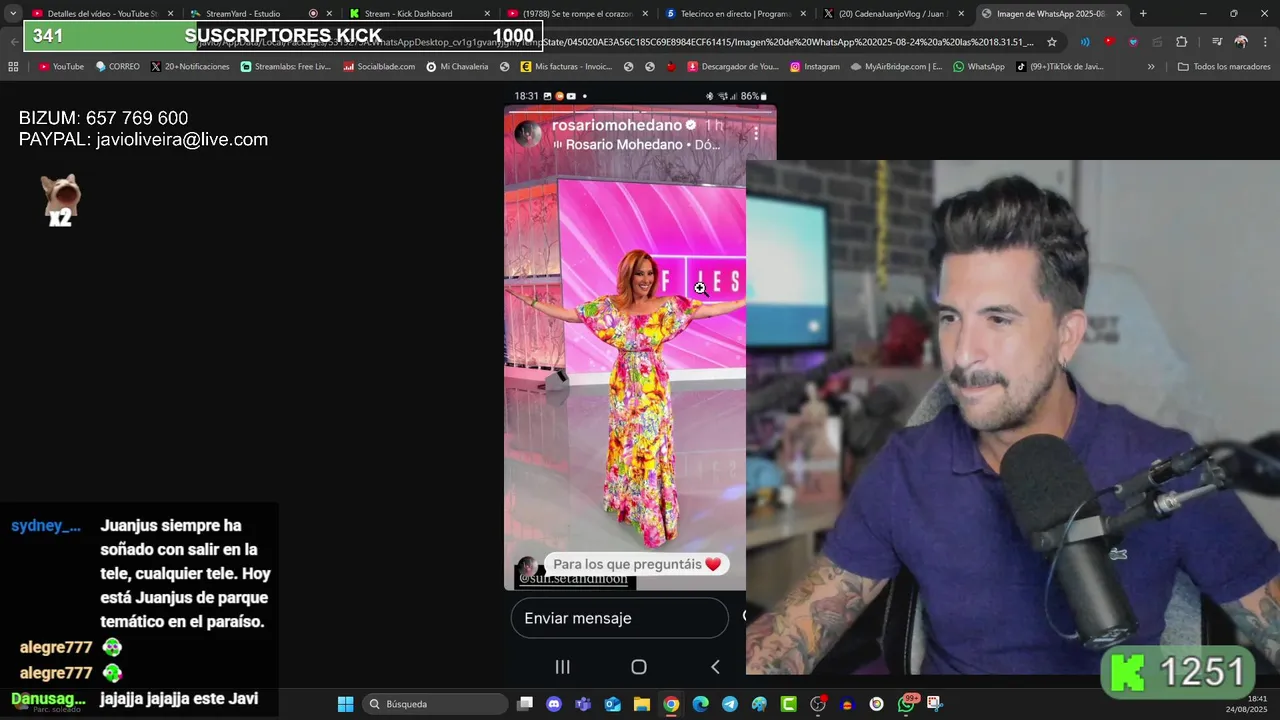Open the Chrome profile avatar
1280x720 pixels.
(1241, 42)
